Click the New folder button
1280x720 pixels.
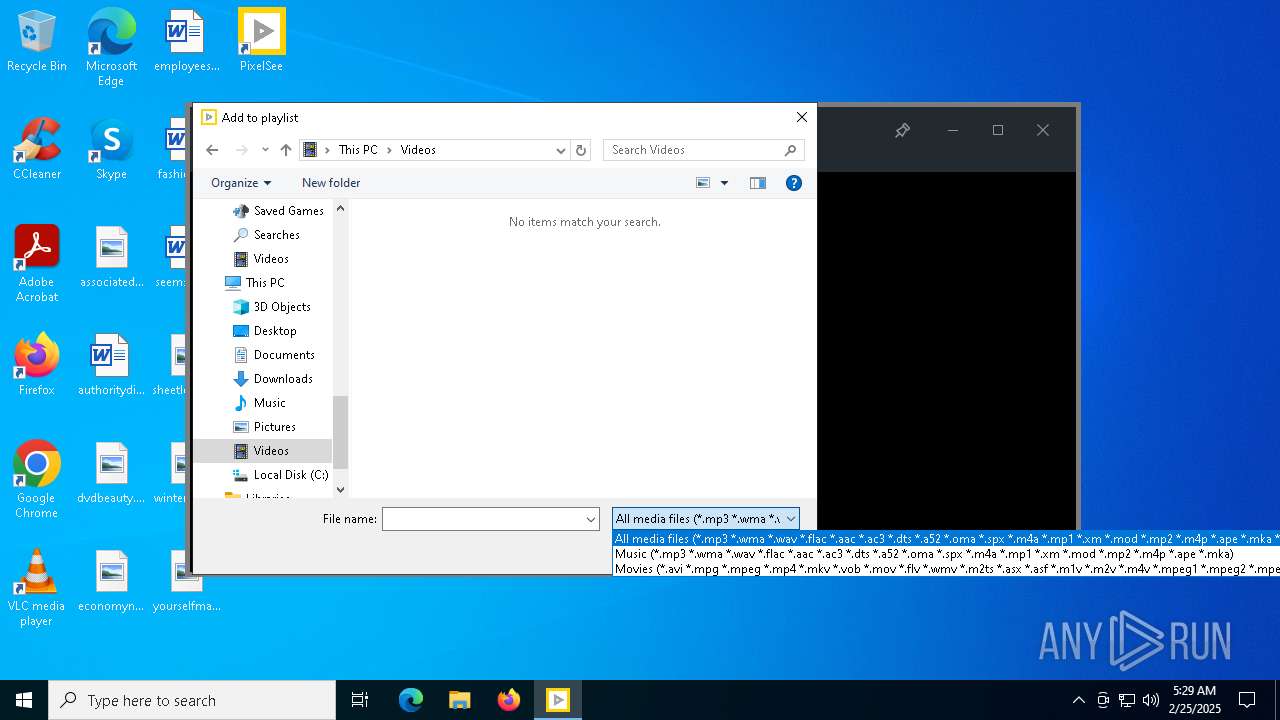[331, 183]
